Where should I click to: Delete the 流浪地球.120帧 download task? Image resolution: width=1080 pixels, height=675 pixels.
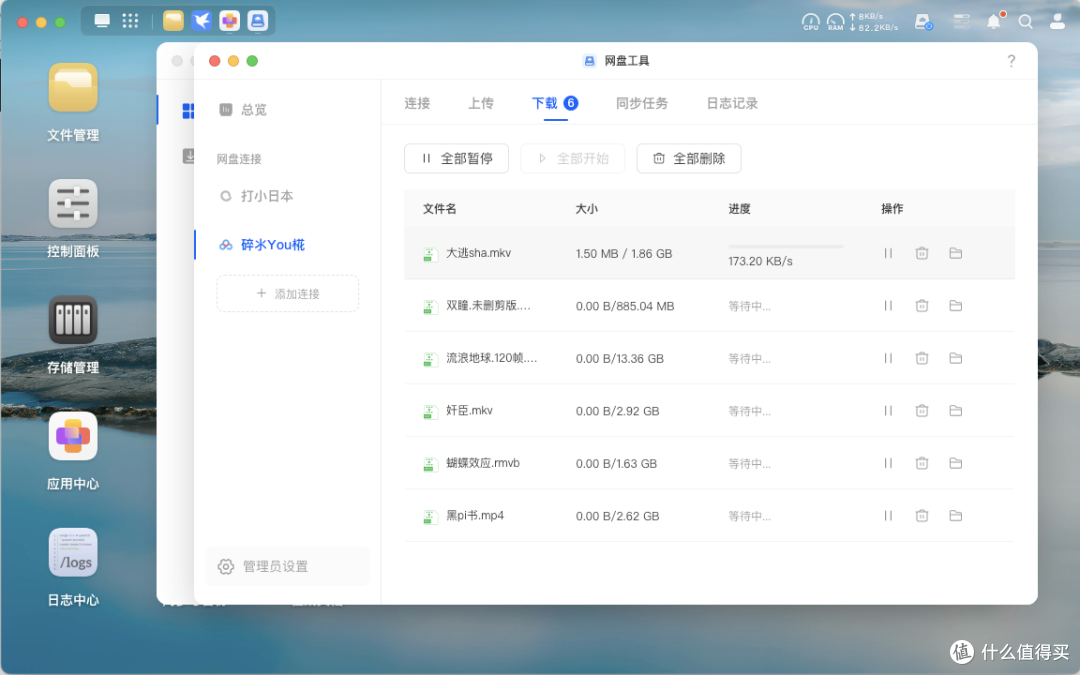point(922,358)
